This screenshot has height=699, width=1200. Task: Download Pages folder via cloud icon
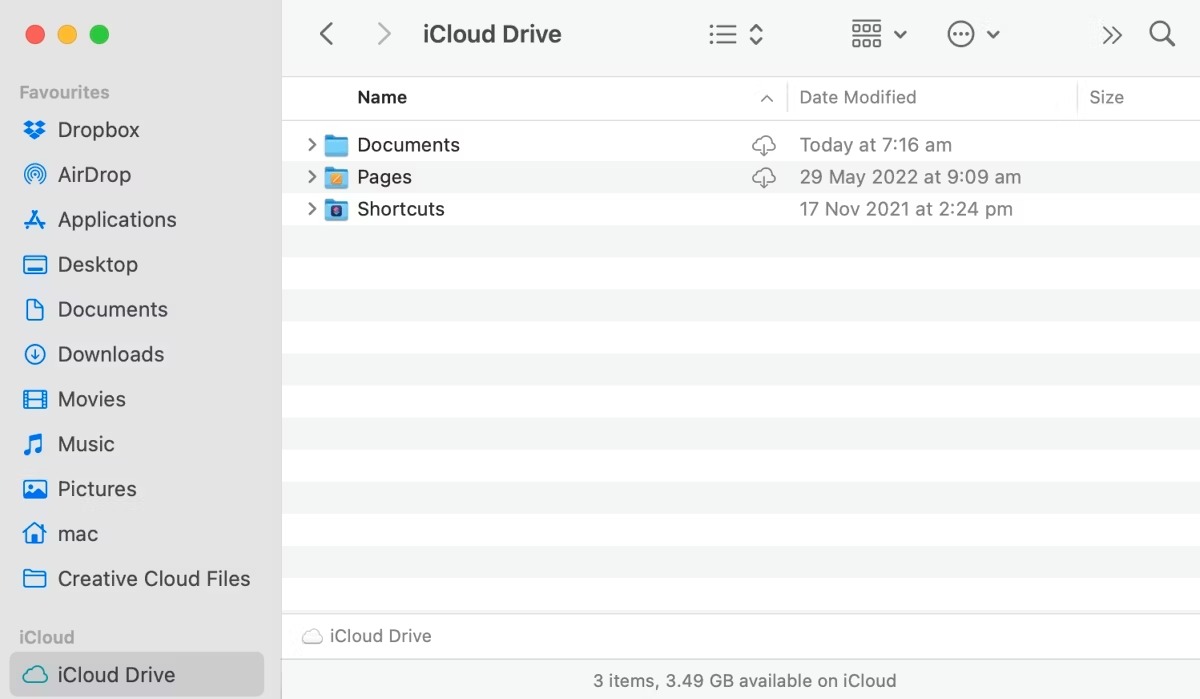point(764,177)
